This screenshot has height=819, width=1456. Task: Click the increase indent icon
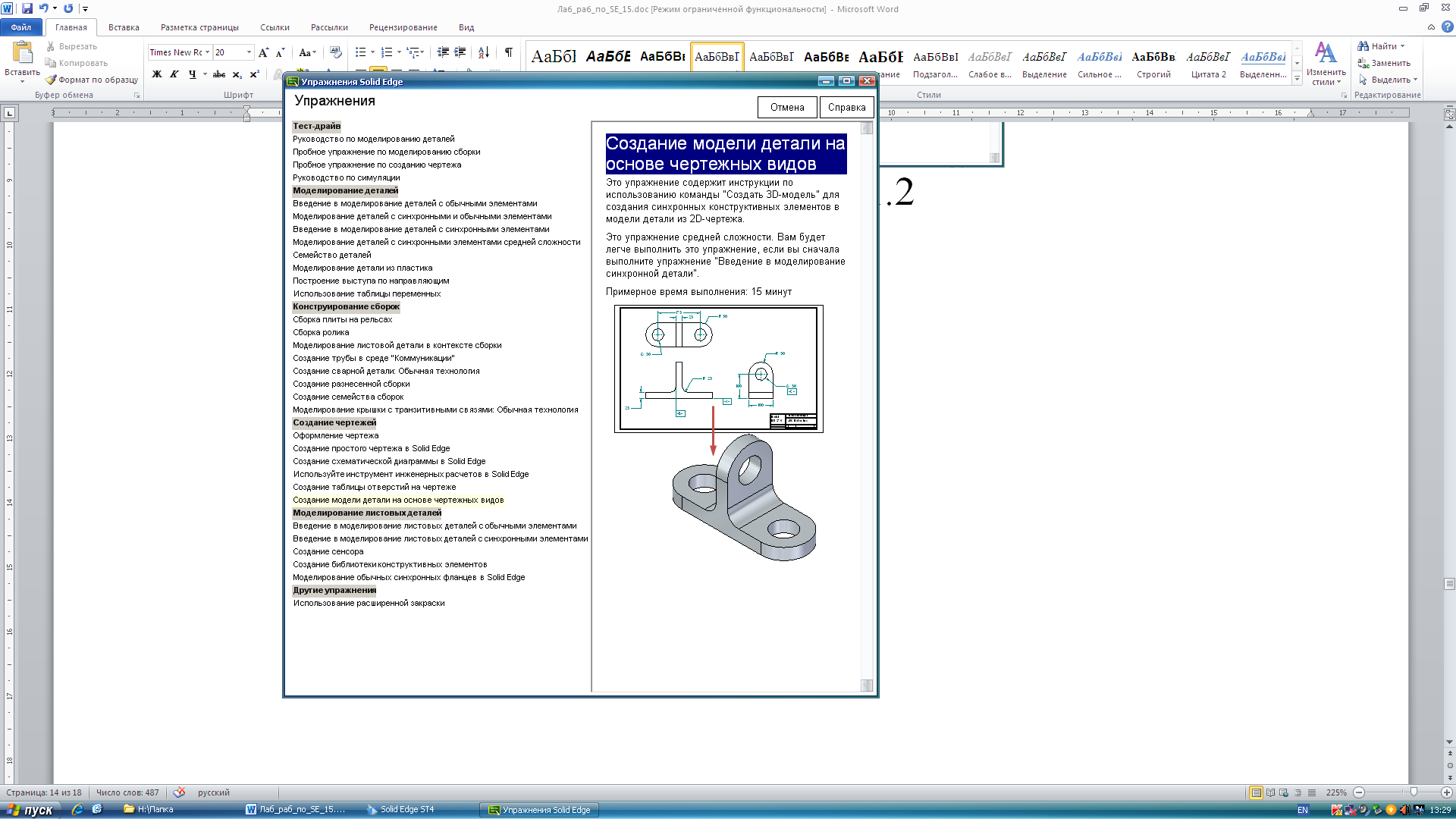460,52
